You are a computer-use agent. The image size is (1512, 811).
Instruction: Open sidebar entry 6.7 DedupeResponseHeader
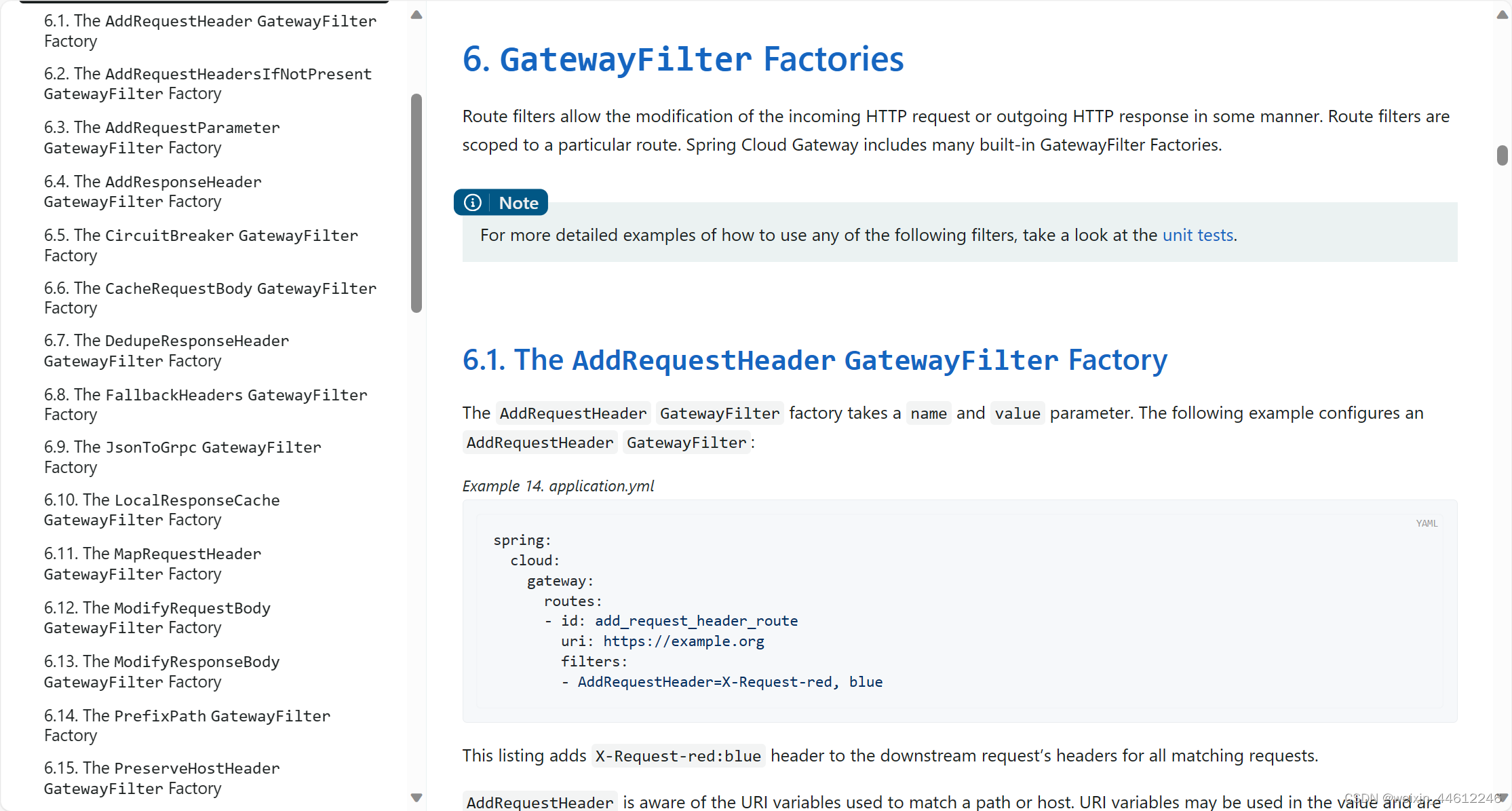click(166, 351)
